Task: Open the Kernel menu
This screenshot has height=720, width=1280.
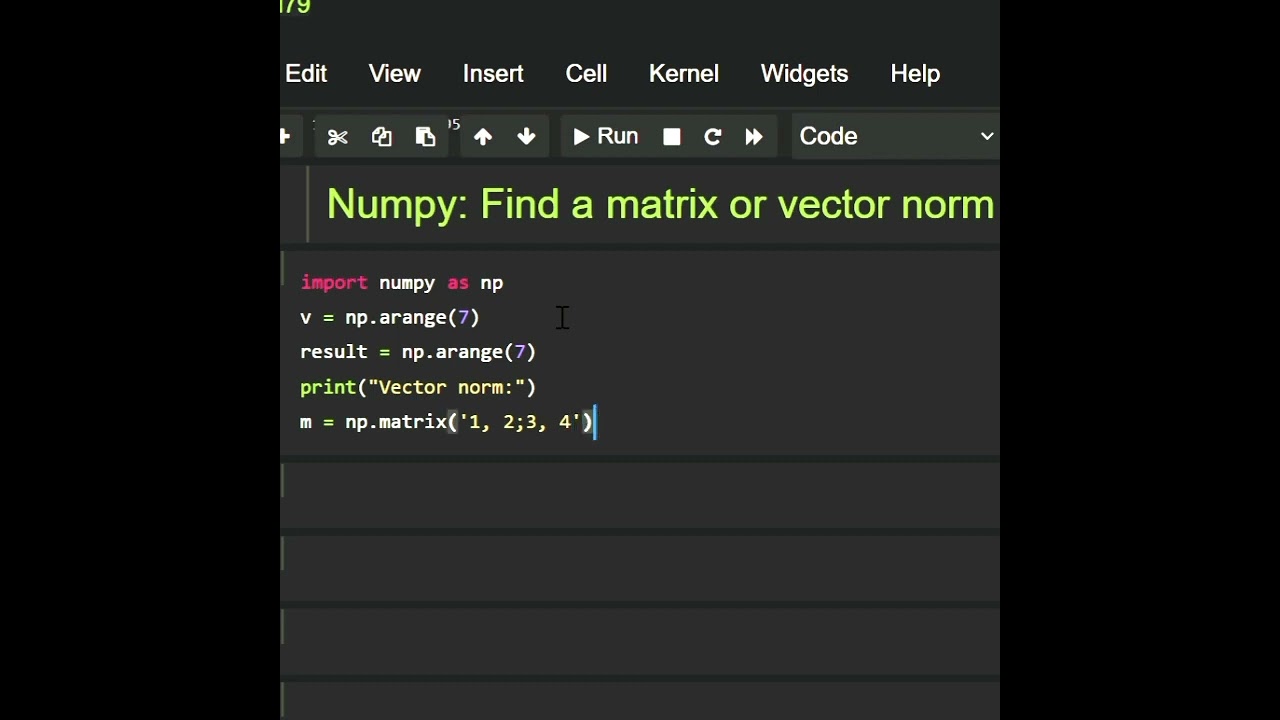Action: pyautogui.click(x=684, y=74)
